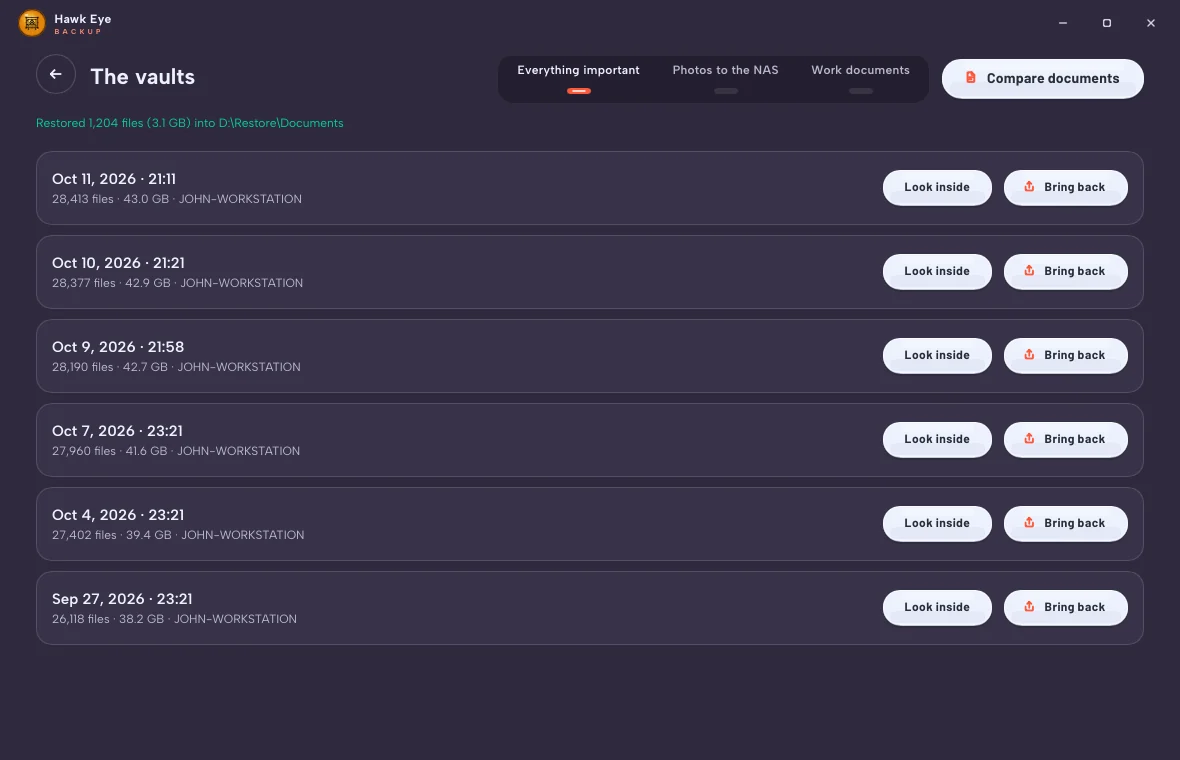Click the Sep 27, 2026 · 23:21 snapshot title
Image resolution: width=1180 pixels, height=760 pixels.
[122, 599]
